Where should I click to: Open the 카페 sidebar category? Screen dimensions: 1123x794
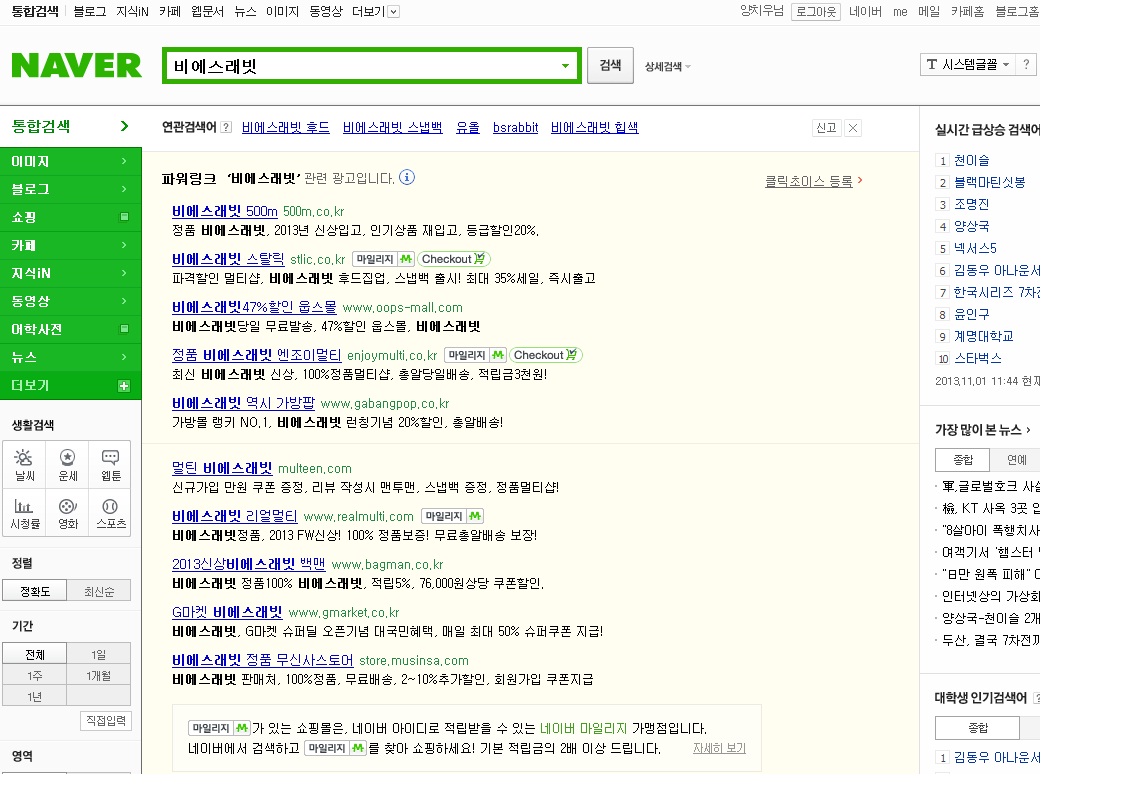[71, 245]
